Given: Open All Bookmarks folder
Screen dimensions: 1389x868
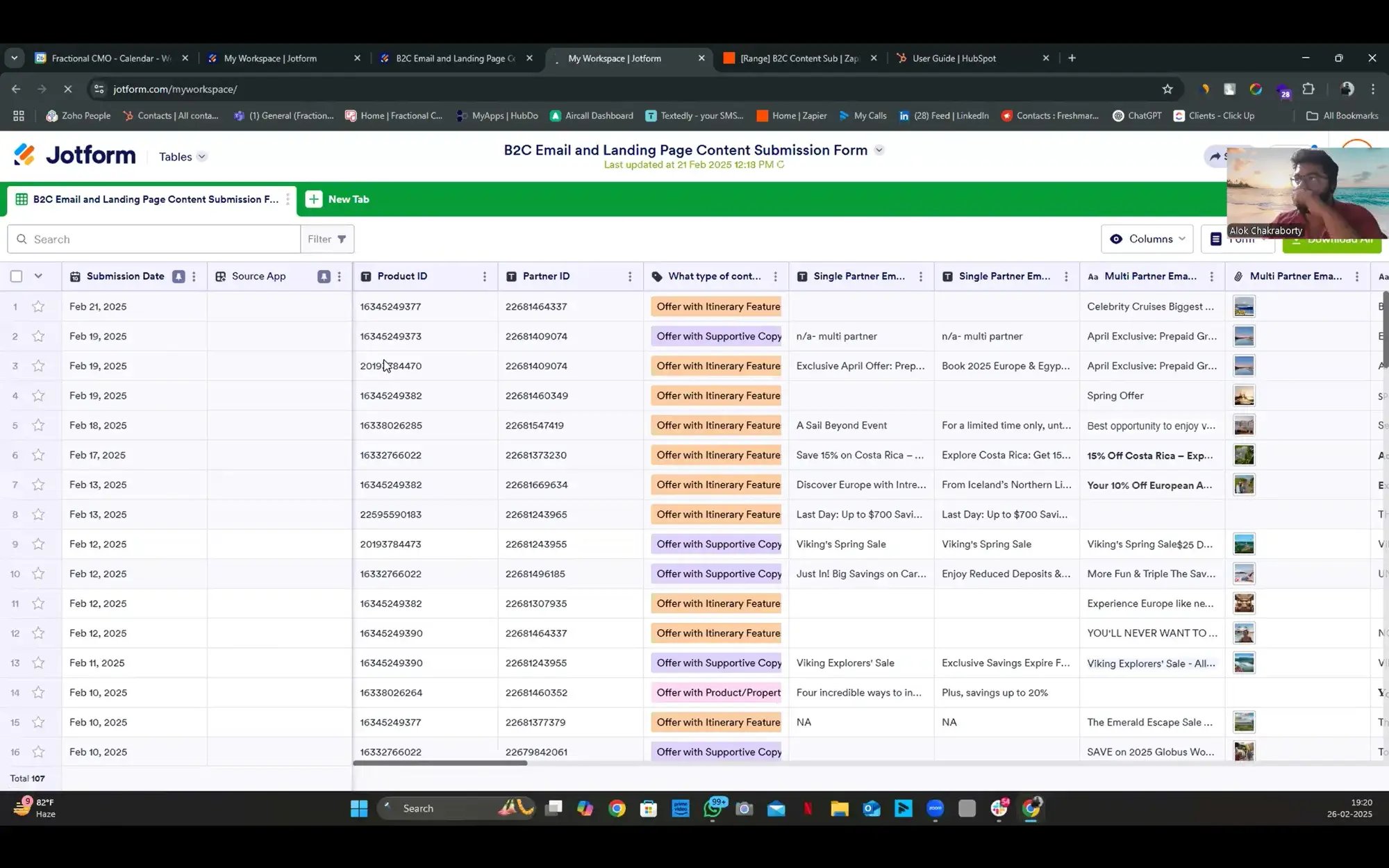Looking at the screenshot, I should point(1342,116).
